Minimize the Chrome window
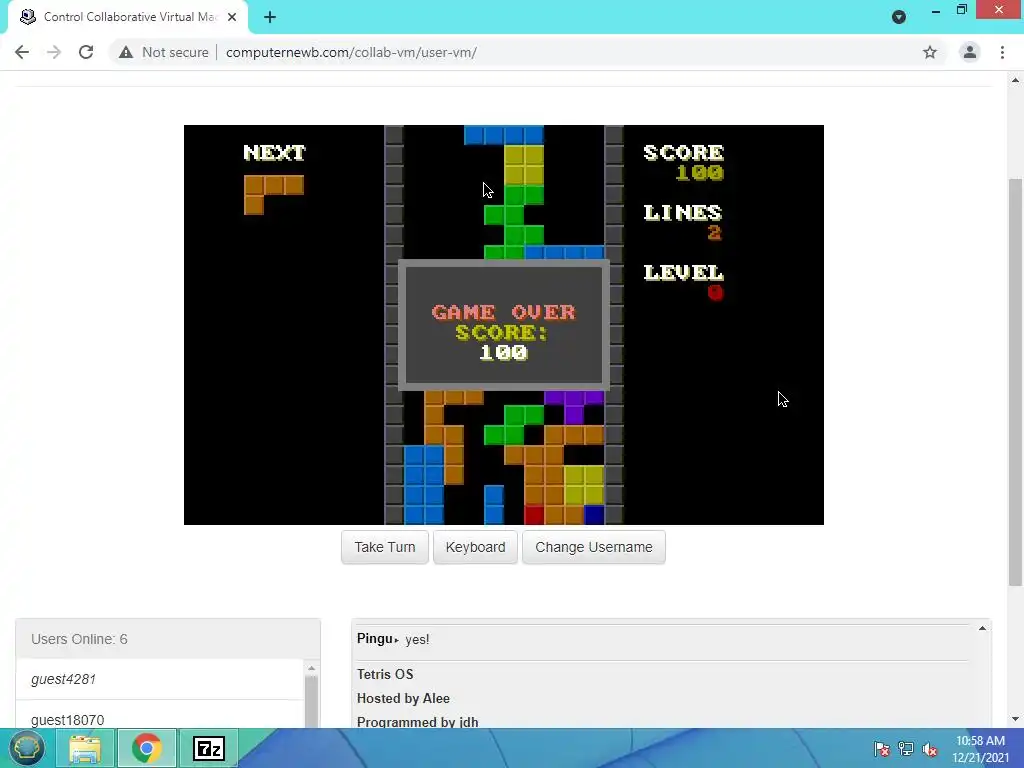 pyautogui.click(x=936, y=10)
